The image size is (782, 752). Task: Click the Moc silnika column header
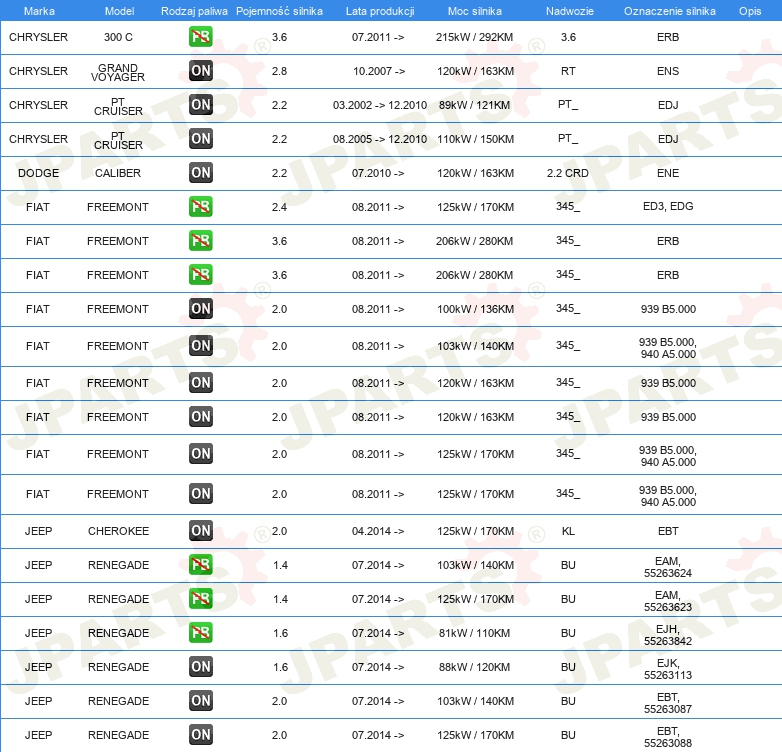point(475,10)
